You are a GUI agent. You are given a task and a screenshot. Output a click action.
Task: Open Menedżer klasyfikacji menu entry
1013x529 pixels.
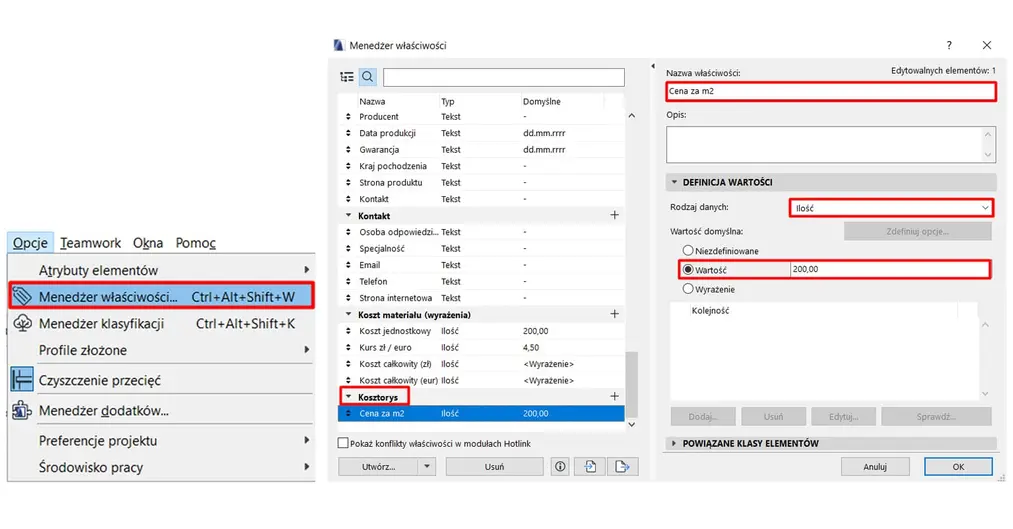(x=161, y=324)
